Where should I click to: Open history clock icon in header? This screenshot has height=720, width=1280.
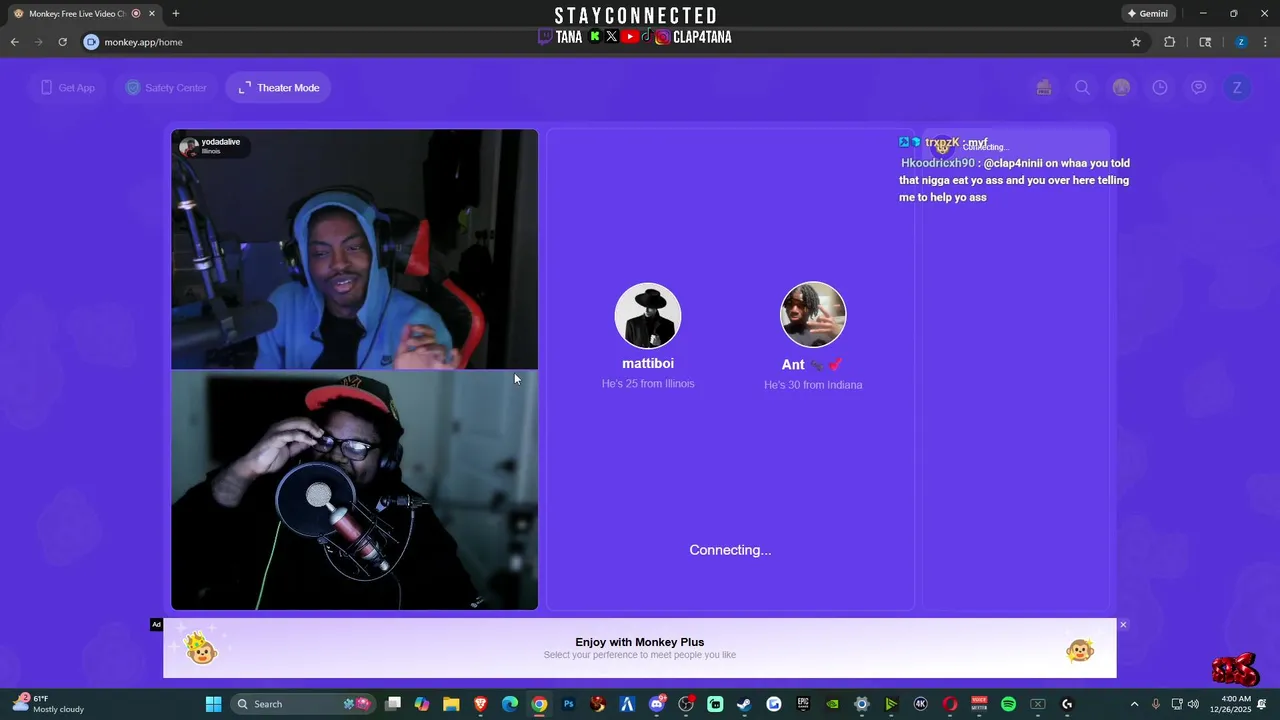tap(1160, 88)
